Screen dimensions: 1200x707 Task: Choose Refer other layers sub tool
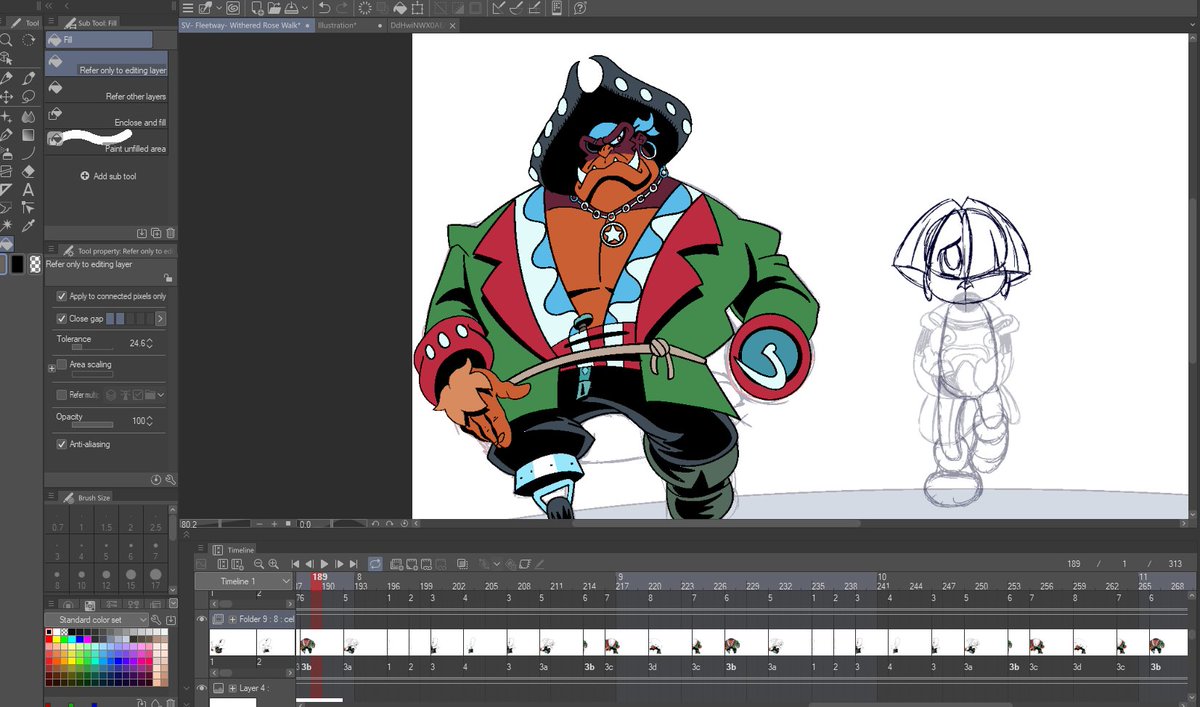(106, 90)
